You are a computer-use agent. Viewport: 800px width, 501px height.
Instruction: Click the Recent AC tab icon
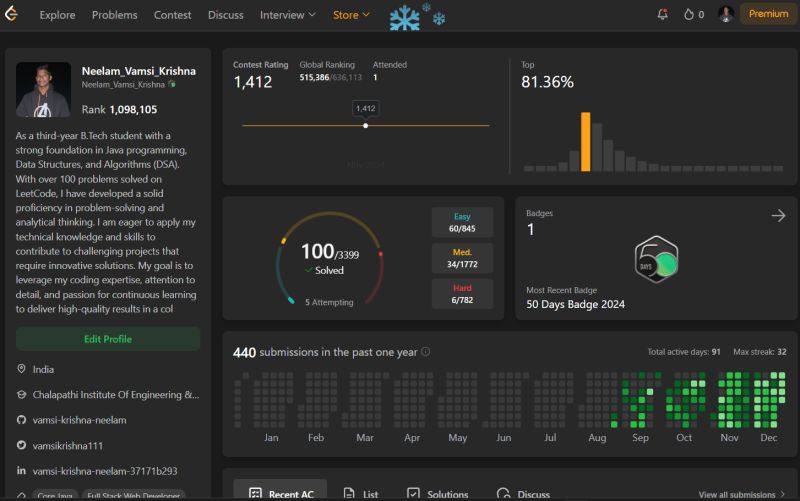coord(255,493)
